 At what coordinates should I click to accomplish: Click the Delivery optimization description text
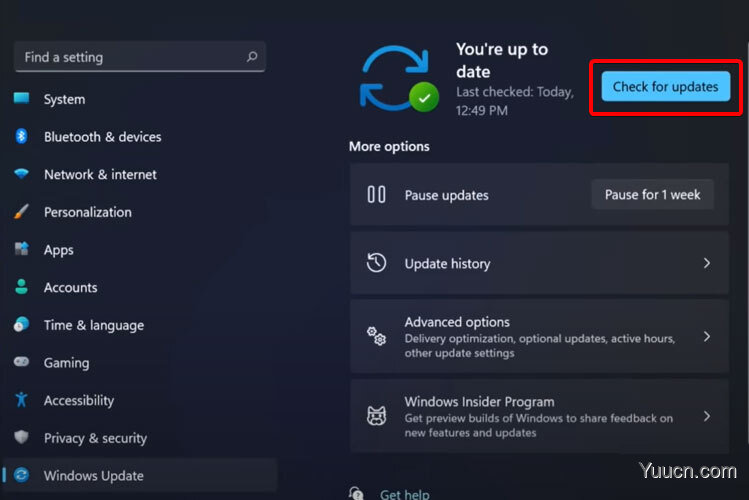540,346
